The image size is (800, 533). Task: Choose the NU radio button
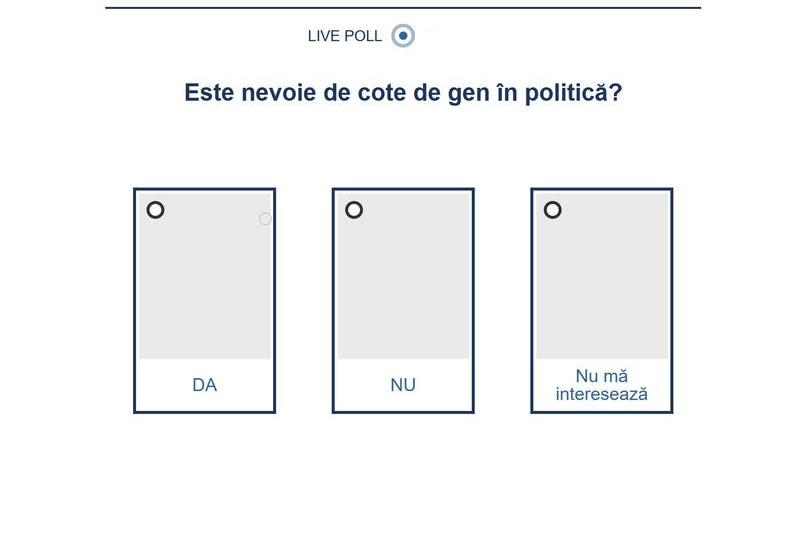click(x=354, y=210)
